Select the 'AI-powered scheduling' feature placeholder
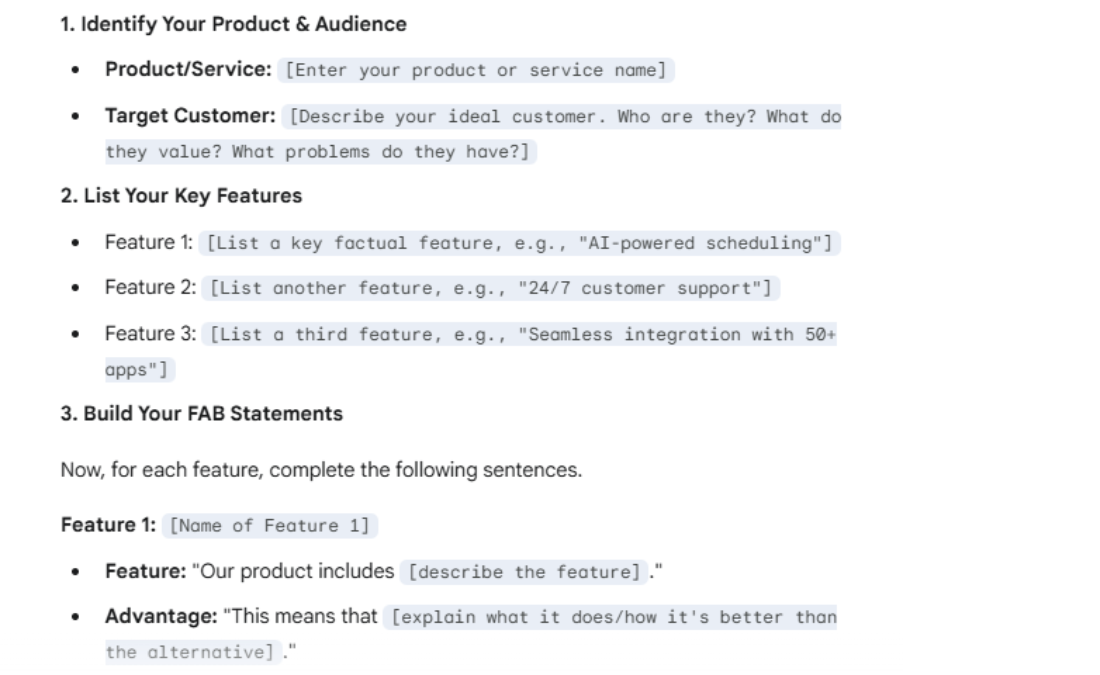Viewport: 1100px width, 675px height. click(x=520, y=243)
